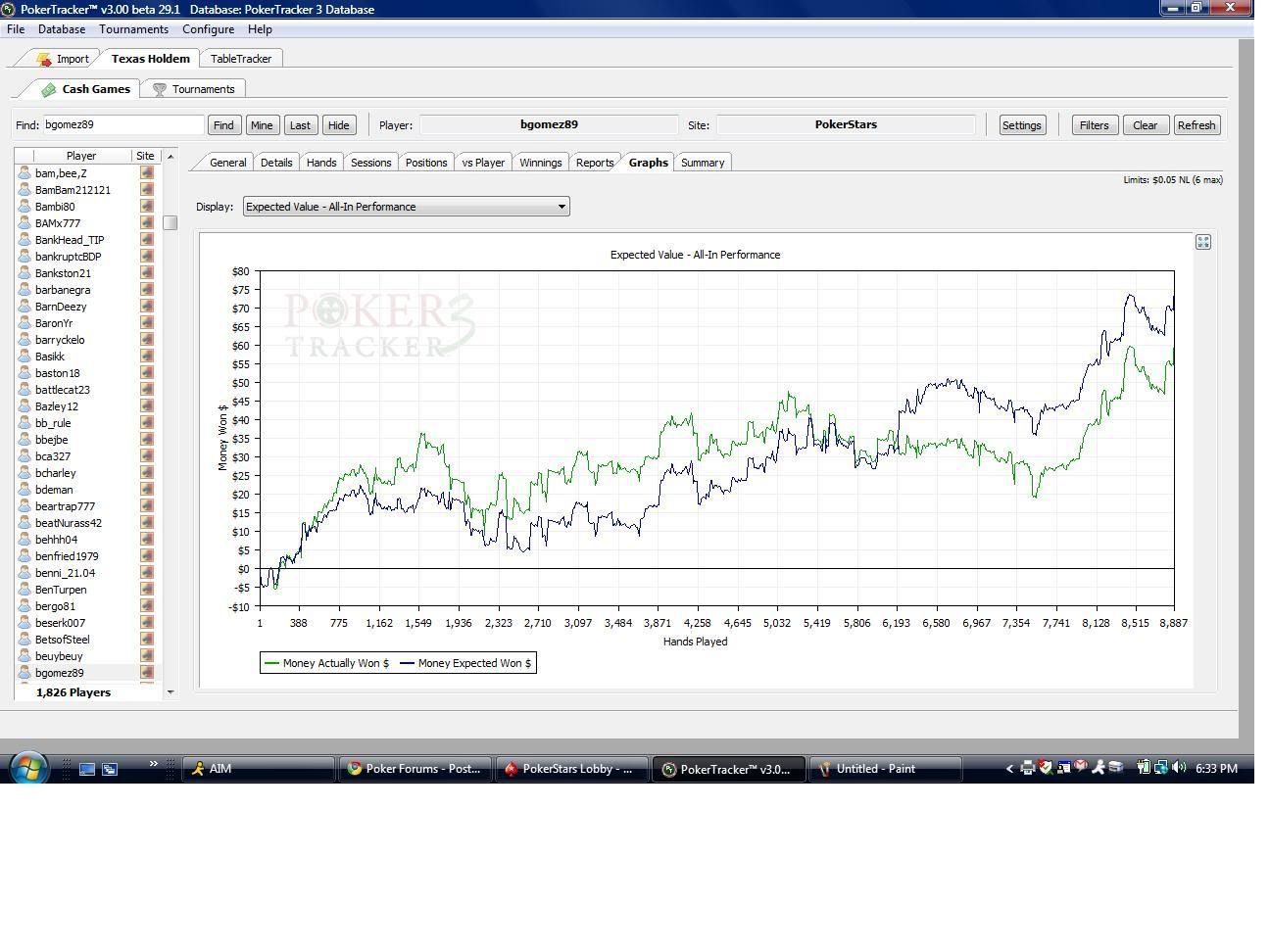The height and width of the screenshot is (952, 1270).
Task: Click the volume icon in system tray
Action: (x=1179, y=768)
